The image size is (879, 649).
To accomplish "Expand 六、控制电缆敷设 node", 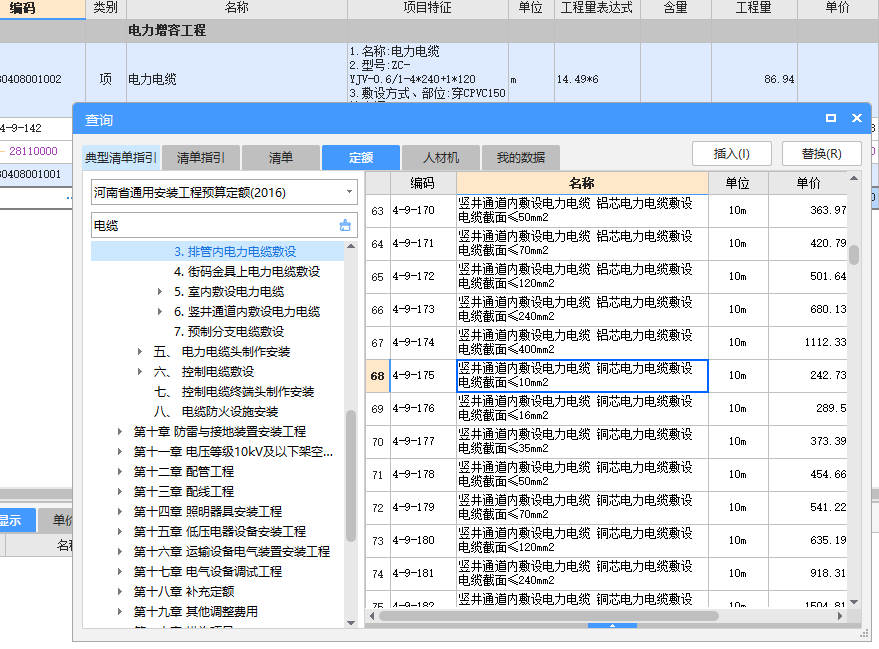I will click(140, 372).
